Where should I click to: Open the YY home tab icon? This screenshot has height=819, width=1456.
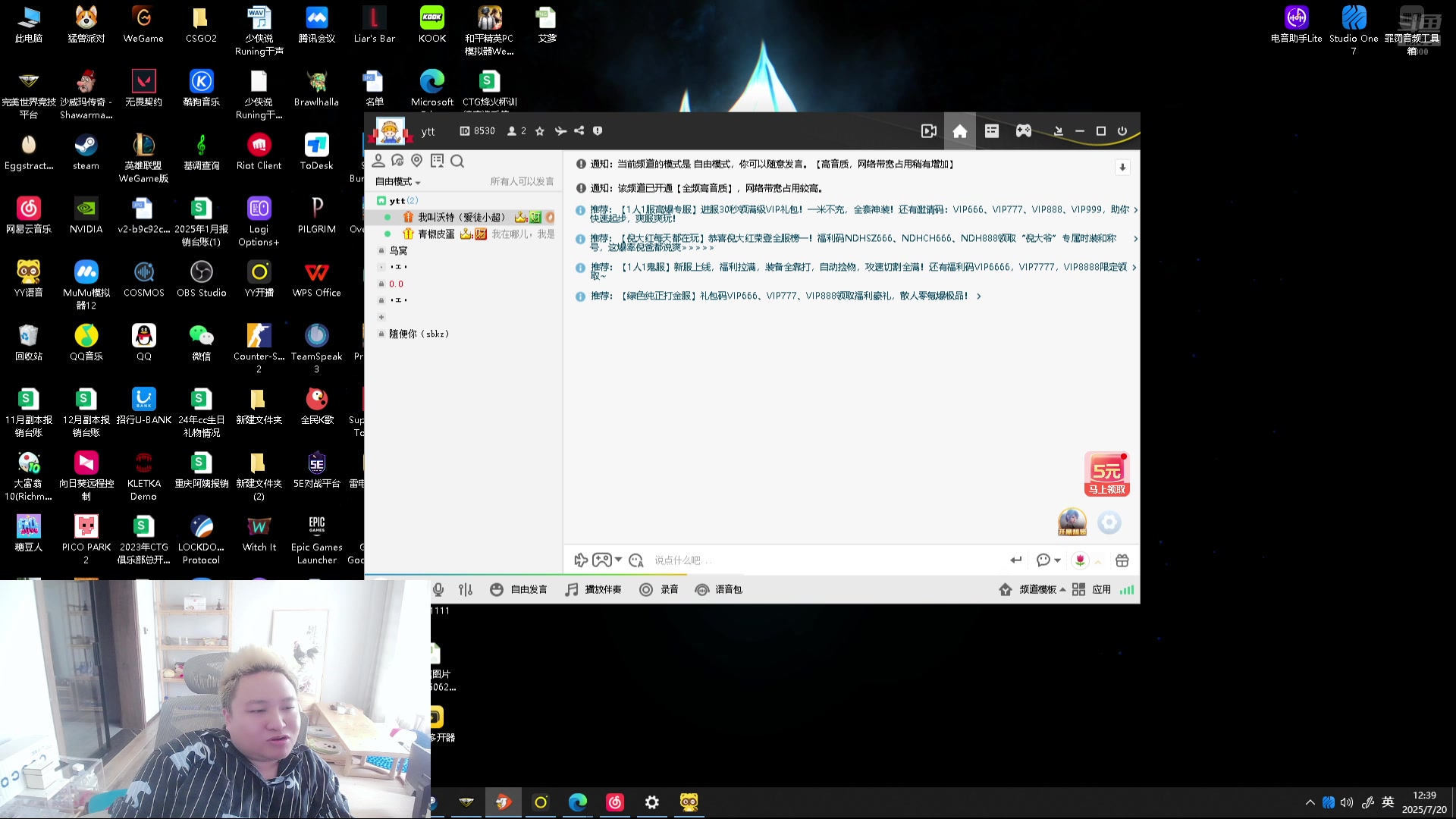(959, 131)
